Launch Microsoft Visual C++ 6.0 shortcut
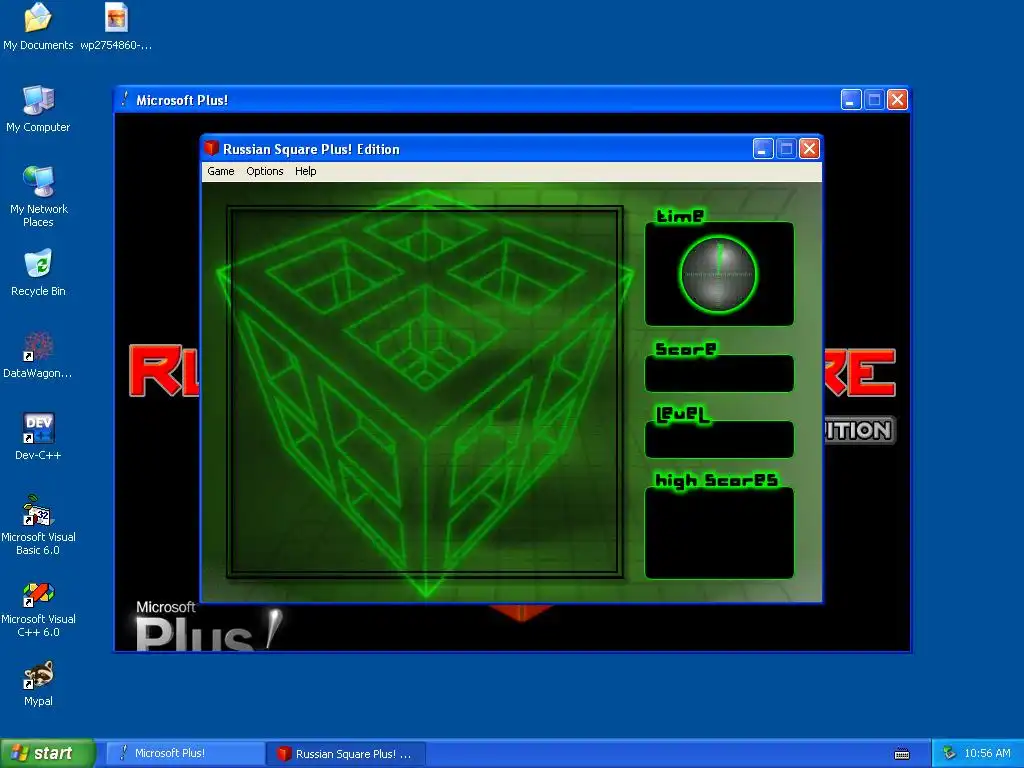 (x=38, y=609)
